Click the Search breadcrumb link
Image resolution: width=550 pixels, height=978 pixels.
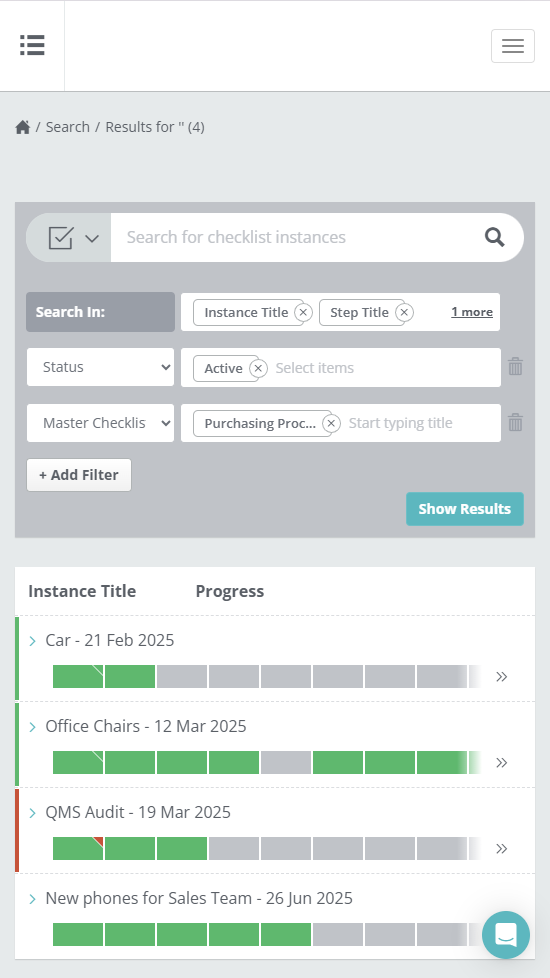click(x=67, y=127)
